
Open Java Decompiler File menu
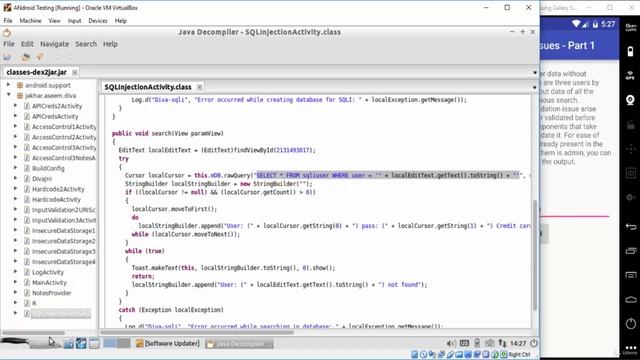[x=9, y=44]
